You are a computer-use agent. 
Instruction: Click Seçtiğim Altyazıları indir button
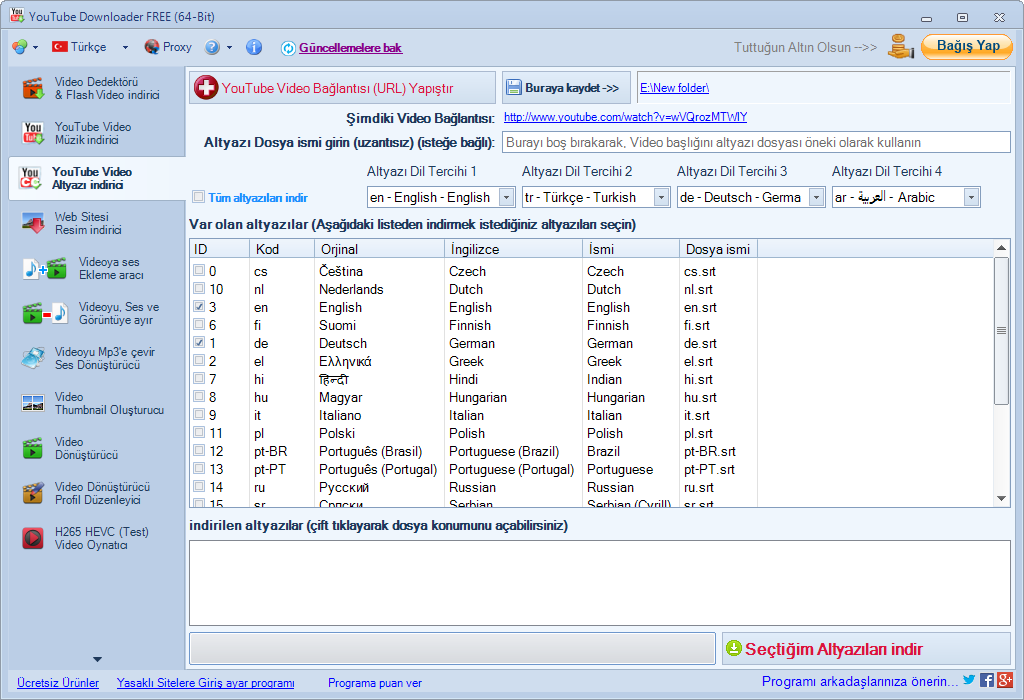866,648
